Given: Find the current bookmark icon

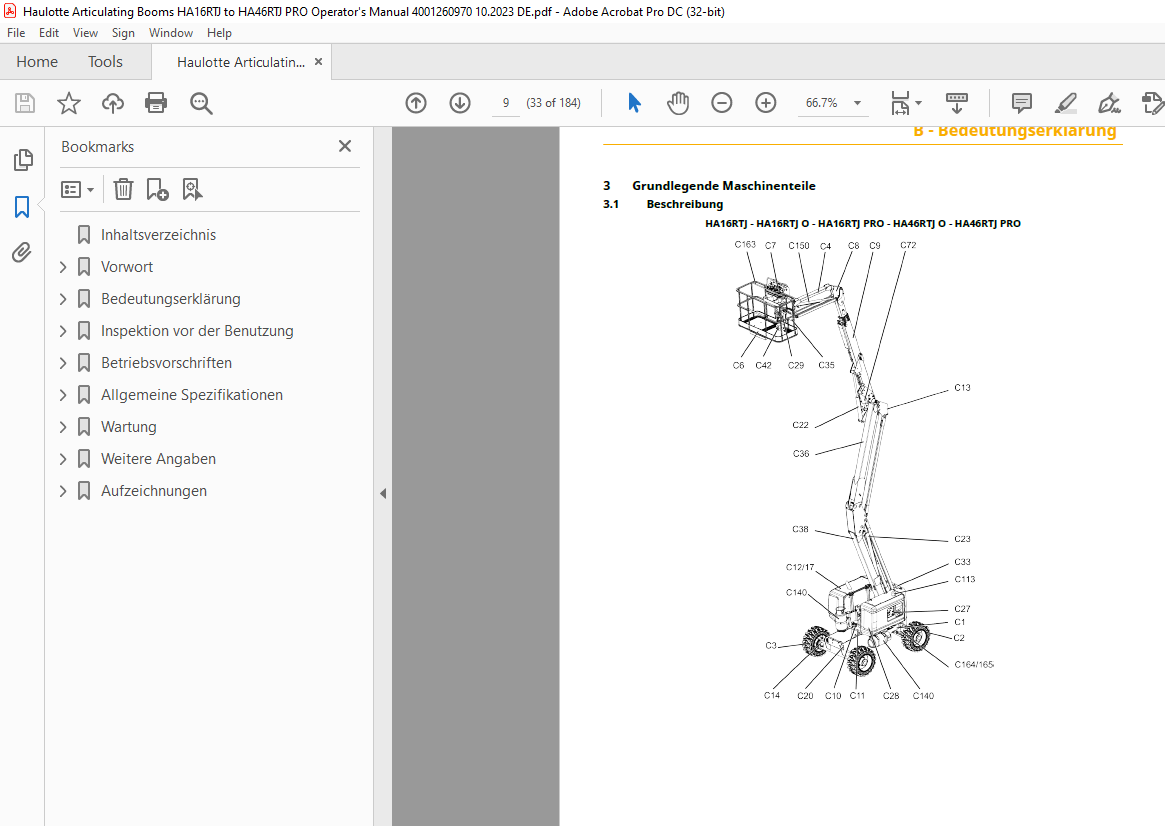Looking at the screenshot, I should 192,189.
